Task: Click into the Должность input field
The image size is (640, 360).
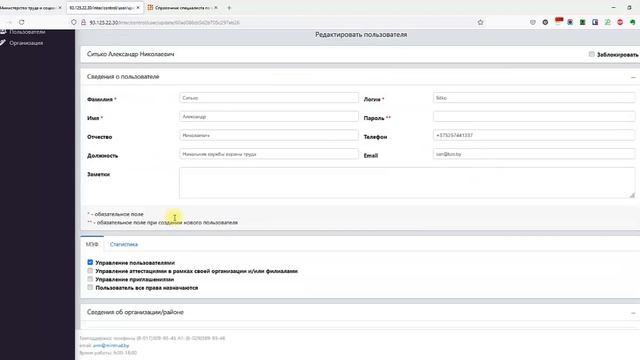Action: pos(269,154)
